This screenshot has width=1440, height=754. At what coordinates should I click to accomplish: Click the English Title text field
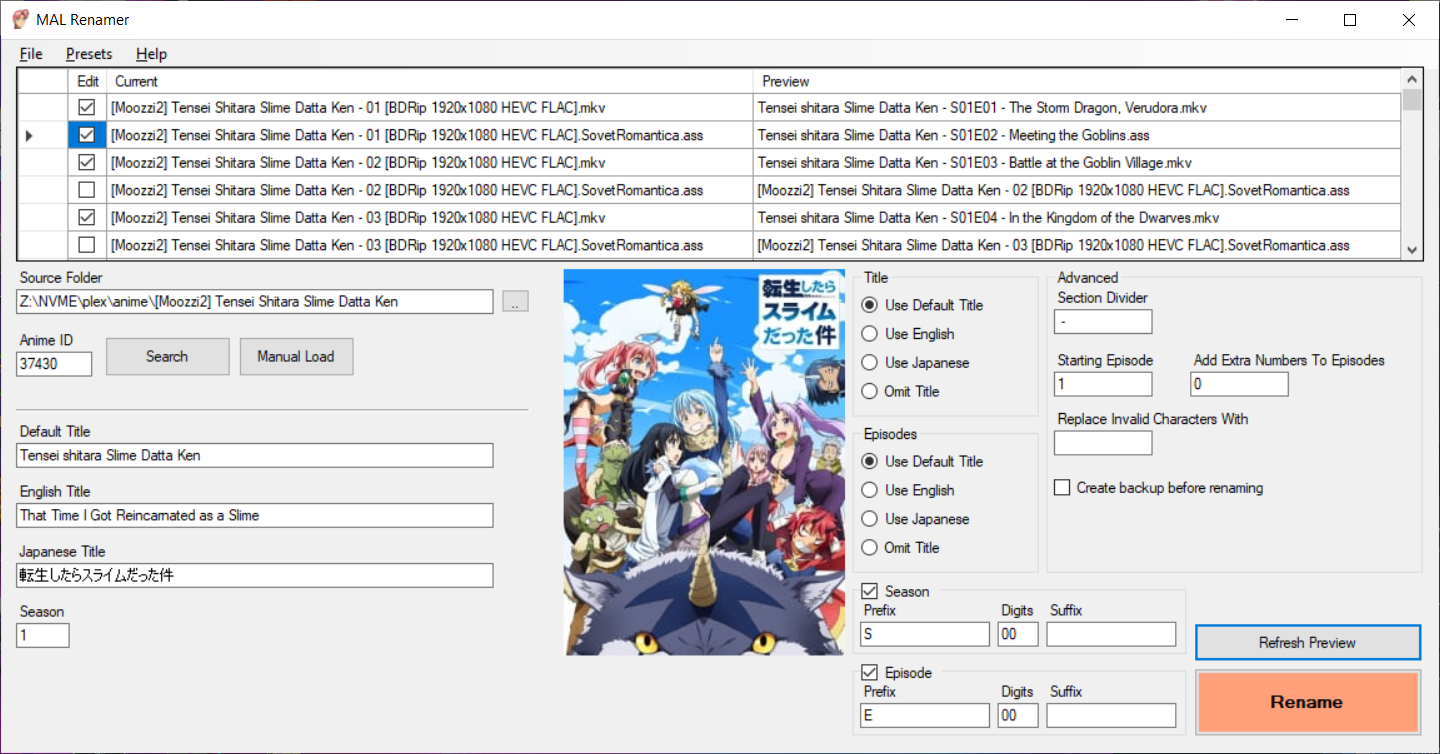(255, 515)
